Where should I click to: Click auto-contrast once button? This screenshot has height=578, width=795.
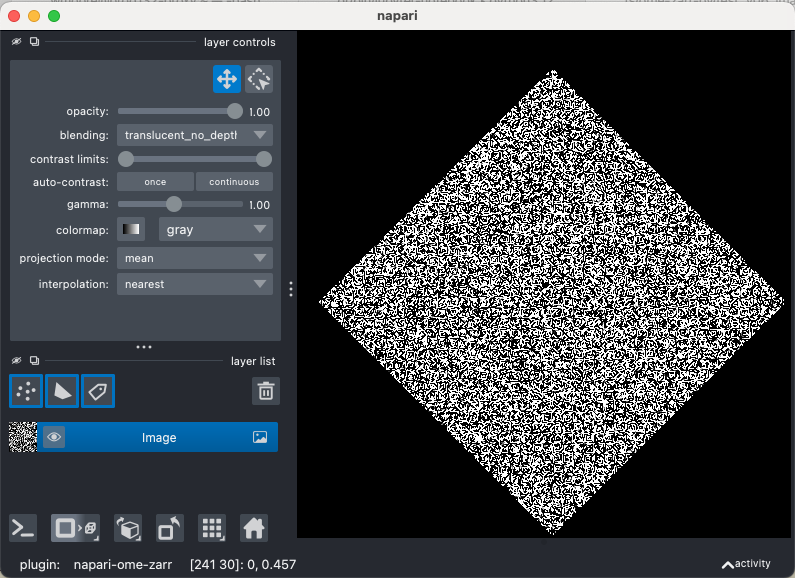pyautogui.click(x=155, y=182)
